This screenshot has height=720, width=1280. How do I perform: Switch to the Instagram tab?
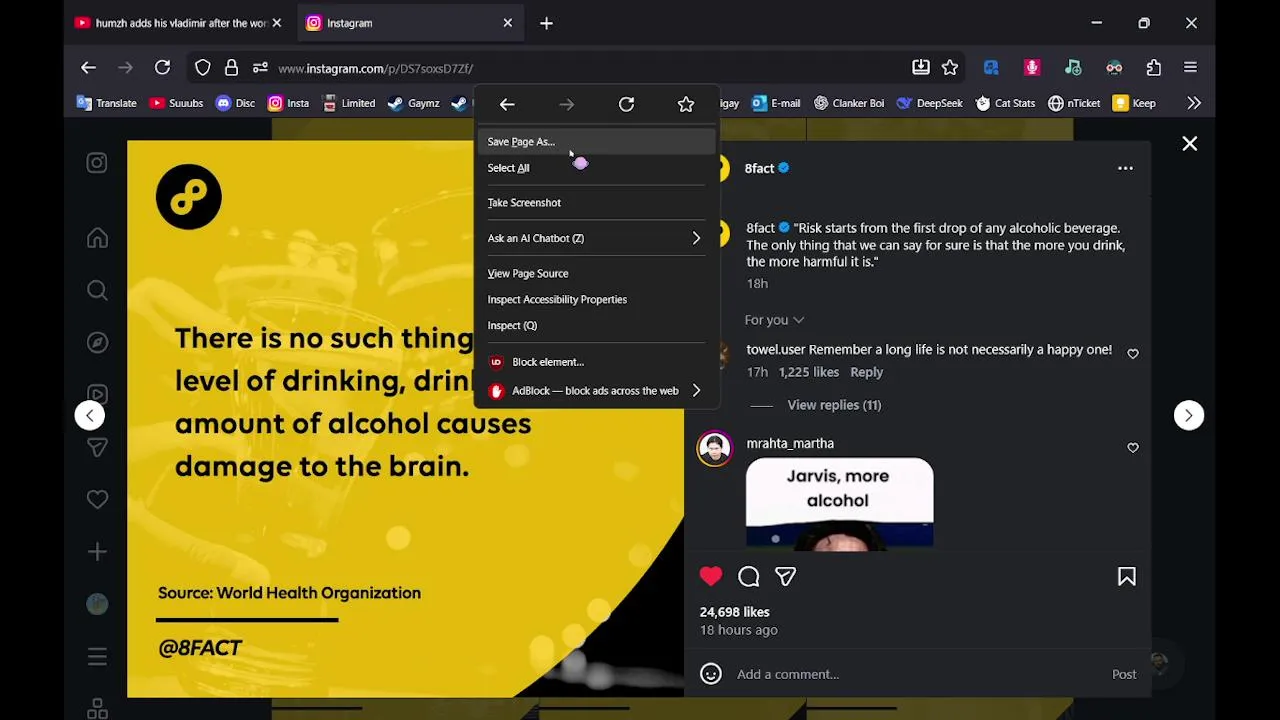(x=408, y=23)
